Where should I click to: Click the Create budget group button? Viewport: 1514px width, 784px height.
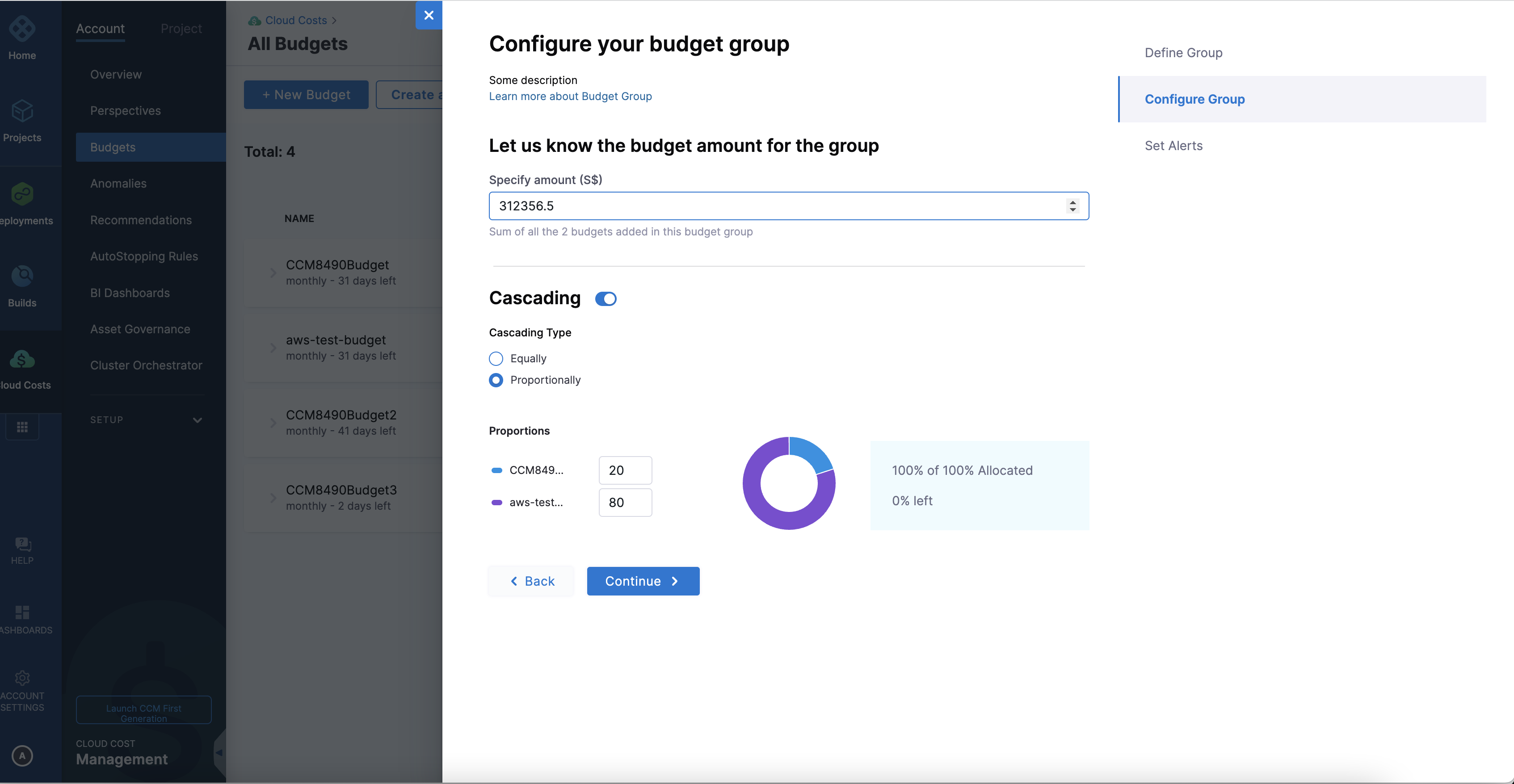pos(410,95)
